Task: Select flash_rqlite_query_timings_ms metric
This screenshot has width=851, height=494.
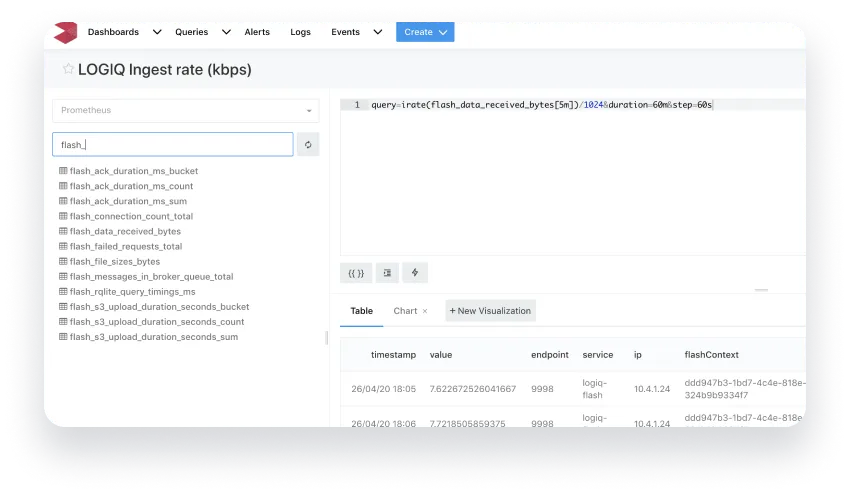Action: [x=132, y=292]
